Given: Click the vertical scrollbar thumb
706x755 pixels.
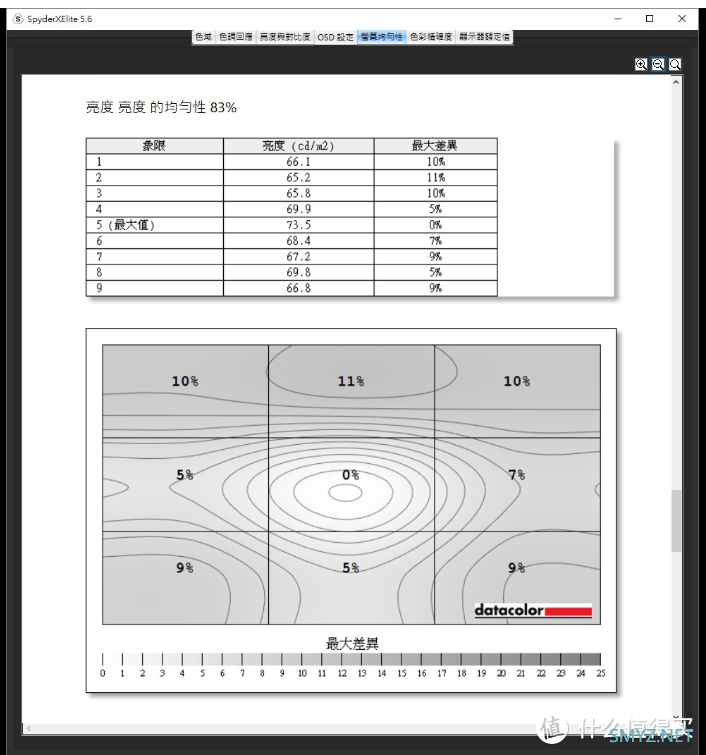Looking at the screenshot, I should (x=676, y=521).
